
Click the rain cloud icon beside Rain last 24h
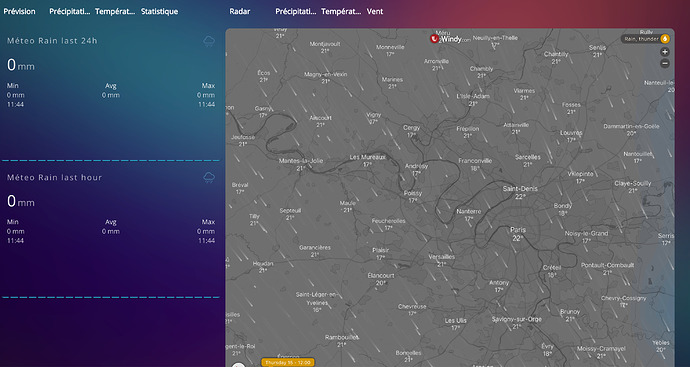pos(209,41)
